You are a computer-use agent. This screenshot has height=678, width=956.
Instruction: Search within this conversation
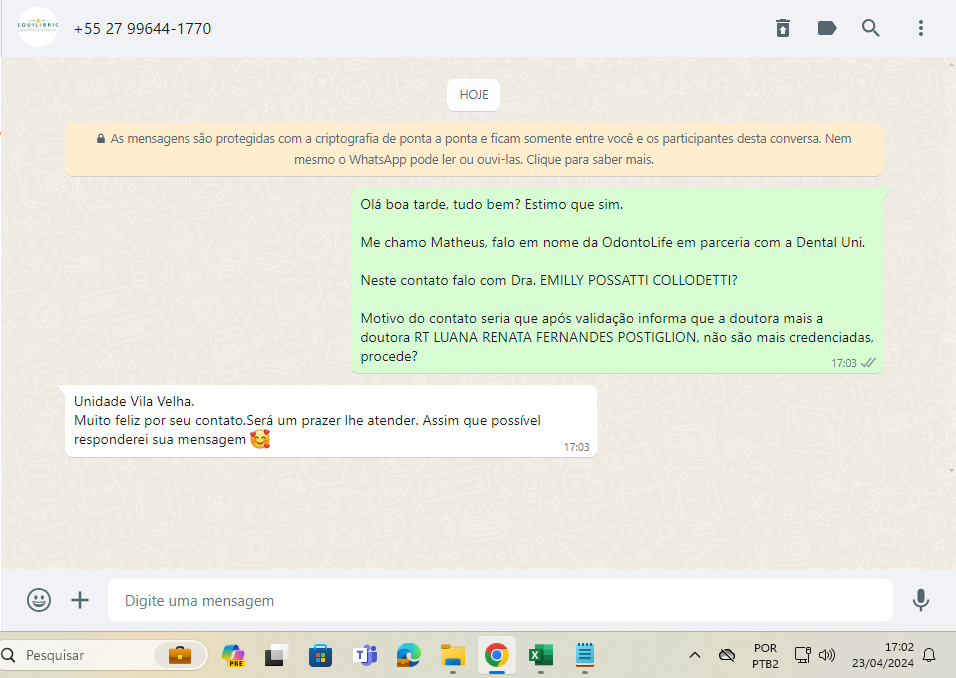click(871, 28)
